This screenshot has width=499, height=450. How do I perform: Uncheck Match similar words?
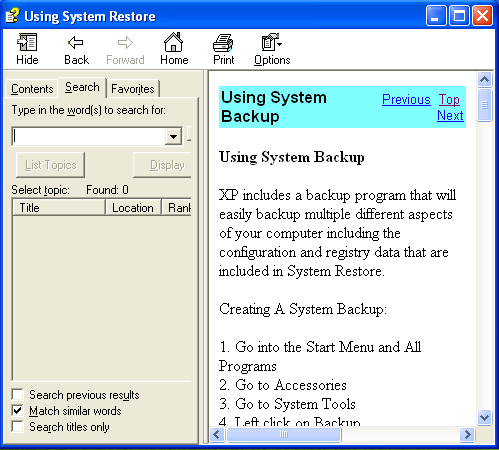(17, 411)
